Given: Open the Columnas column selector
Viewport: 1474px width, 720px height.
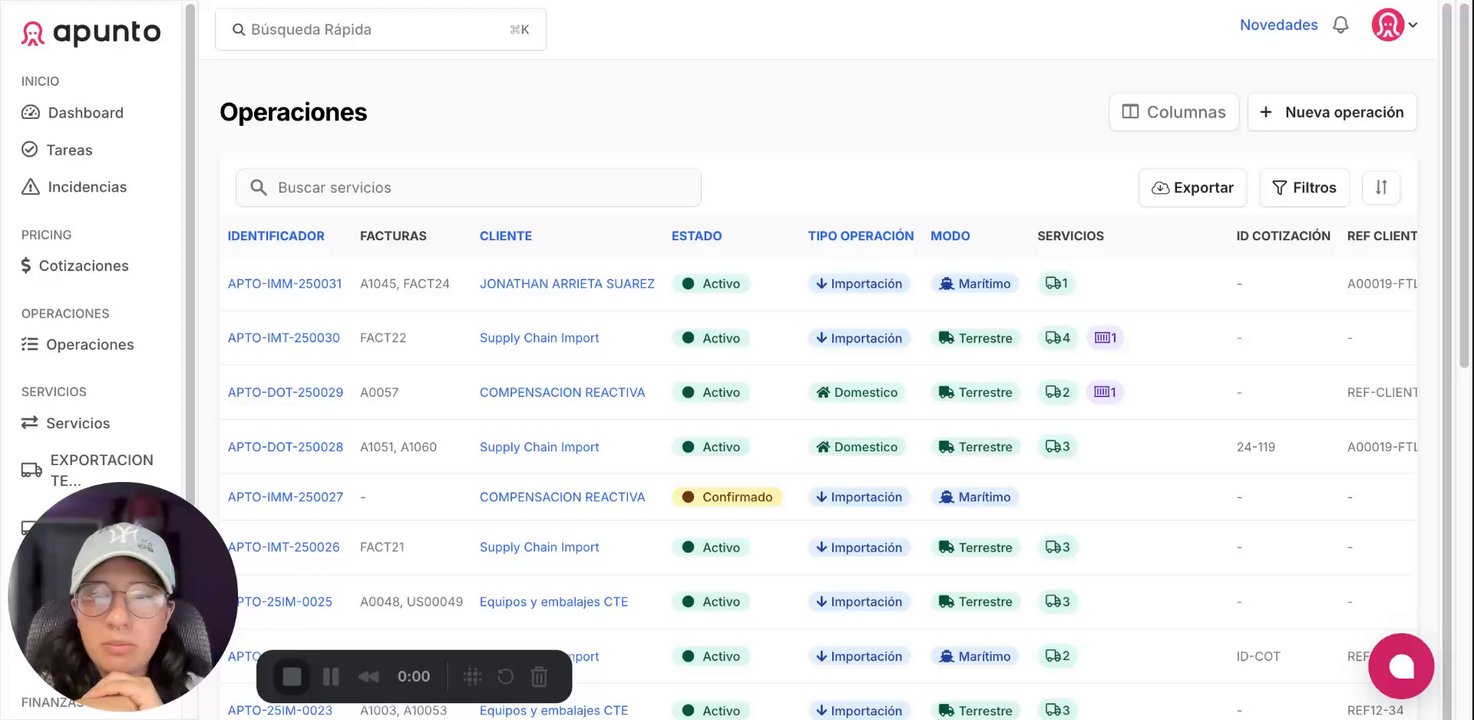Looking at the screenshot, I should (x=1174, y=112).
